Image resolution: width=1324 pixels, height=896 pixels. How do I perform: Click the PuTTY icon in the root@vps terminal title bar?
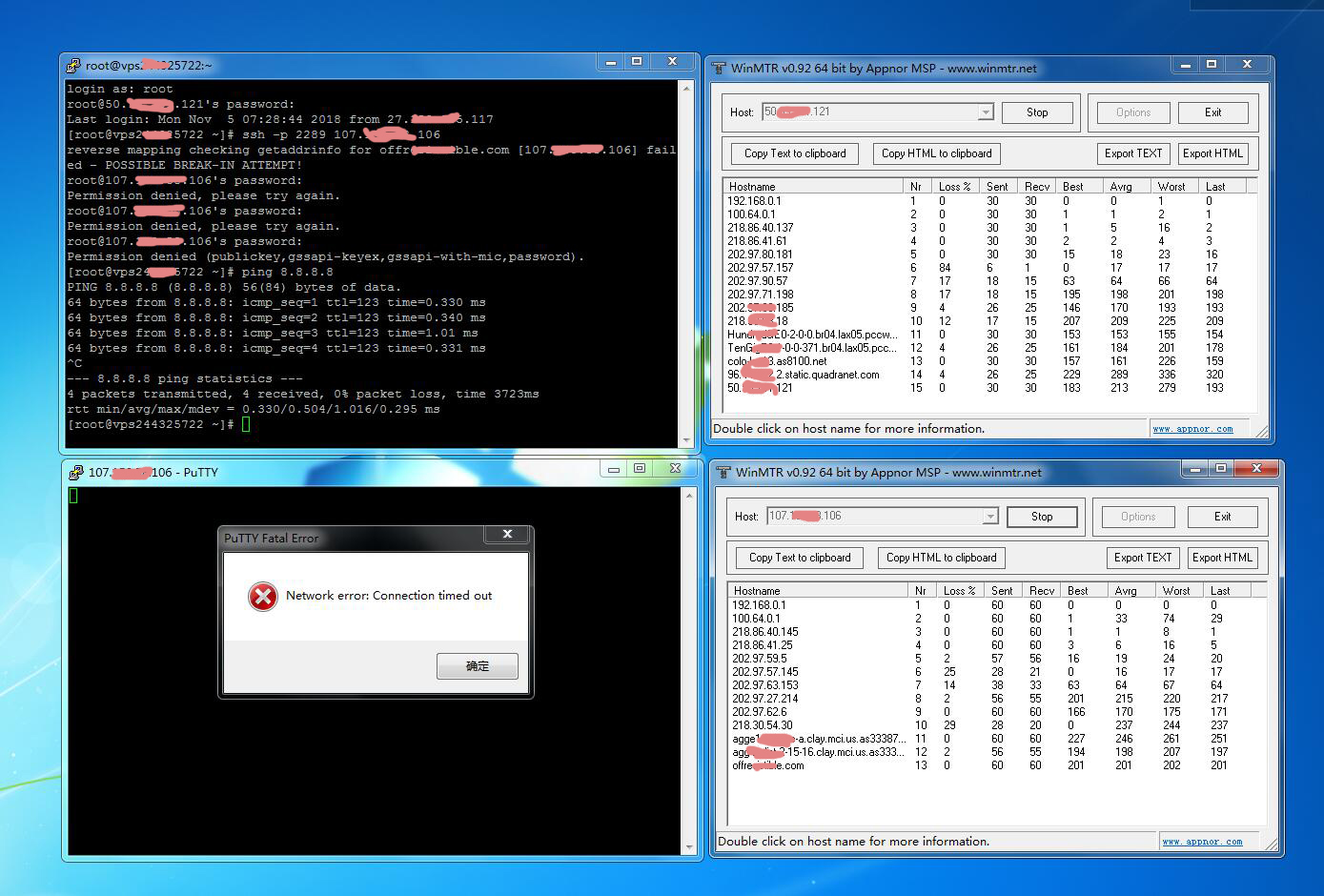coord(73,66)
